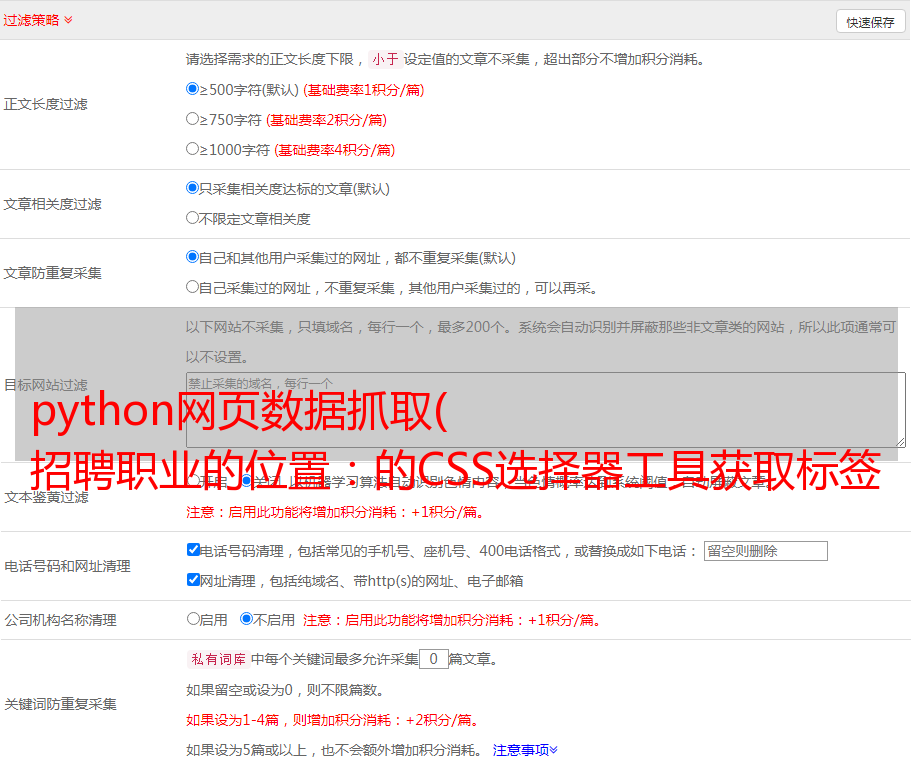912x768 pixels.
Task: Select 自己采集过的网址,不重复采集 option
Action: [x=193, y=287]
